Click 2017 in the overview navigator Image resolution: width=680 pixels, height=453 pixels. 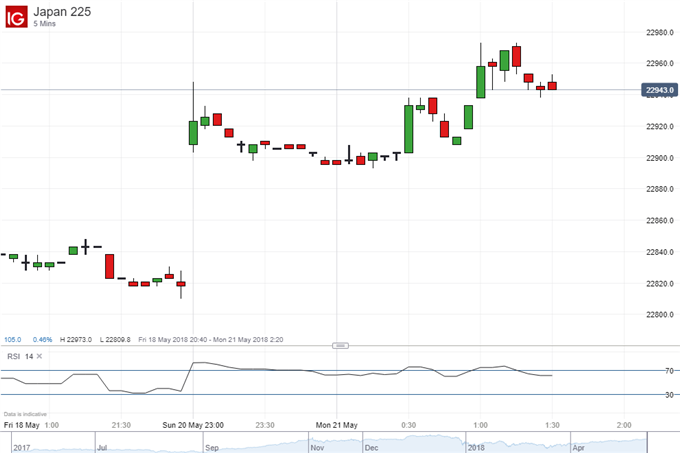(22, 448)
